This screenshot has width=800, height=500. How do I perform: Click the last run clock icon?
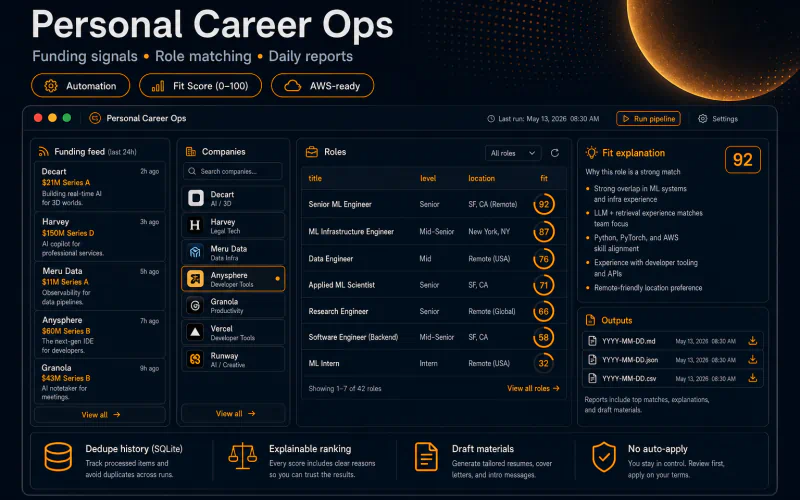(491, 118)
